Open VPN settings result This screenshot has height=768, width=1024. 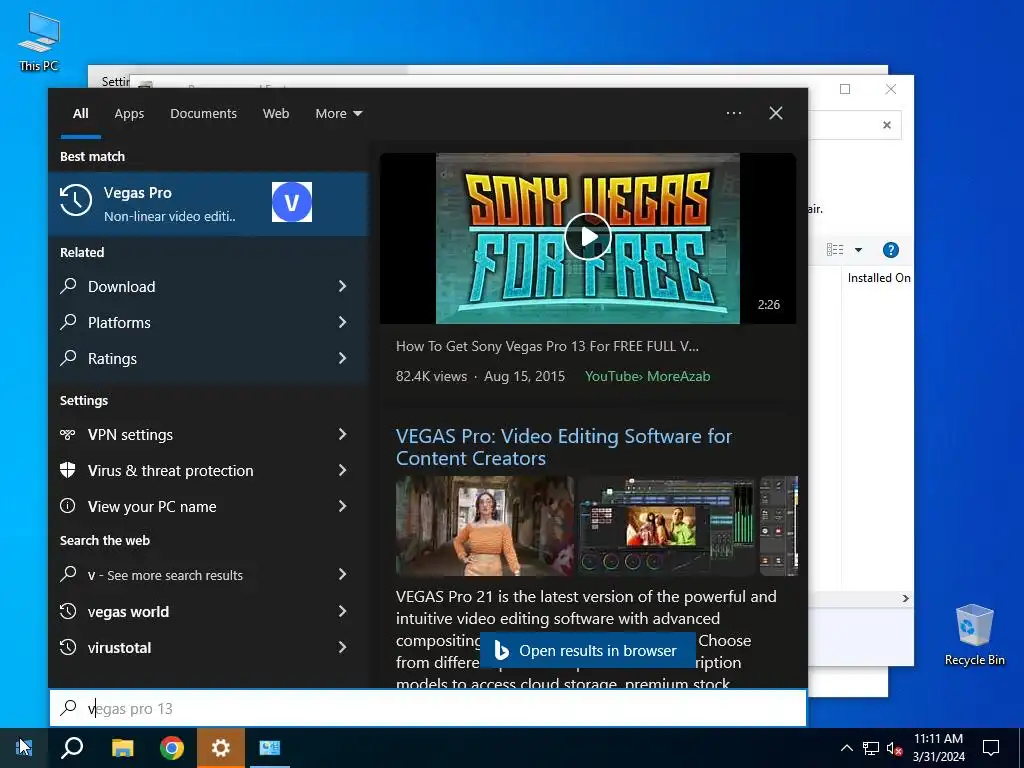click(x=208, y=434)
